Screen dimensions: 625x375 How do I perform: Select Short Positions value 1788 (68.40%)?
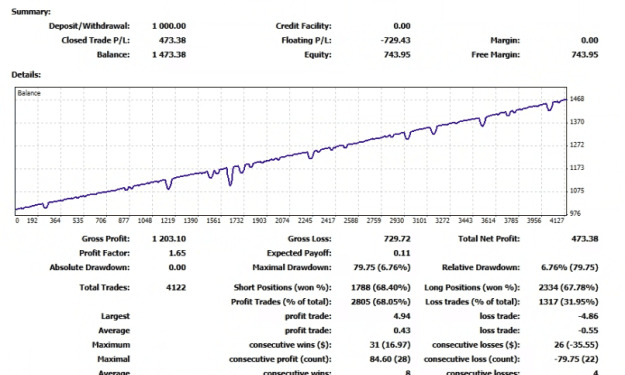(x=380, y=287)
